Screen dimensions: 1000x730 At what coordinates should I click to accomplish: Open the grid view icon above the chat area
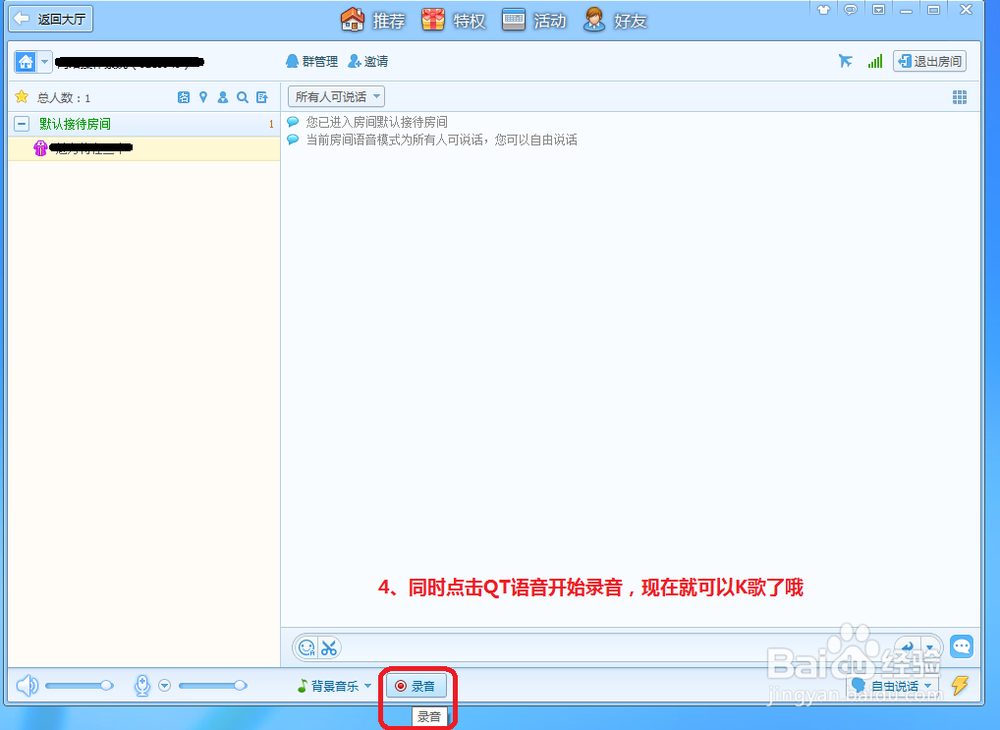click(x=959, y=97)
